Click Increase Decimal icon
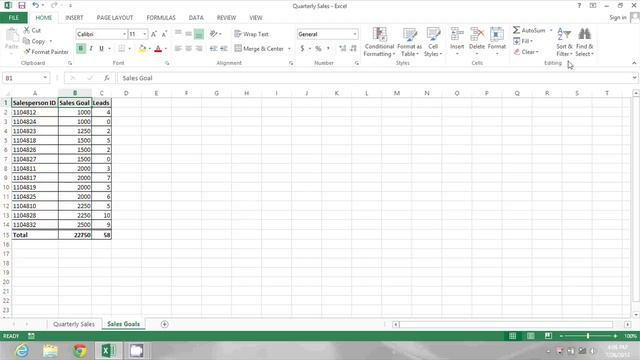 point(342,49)
